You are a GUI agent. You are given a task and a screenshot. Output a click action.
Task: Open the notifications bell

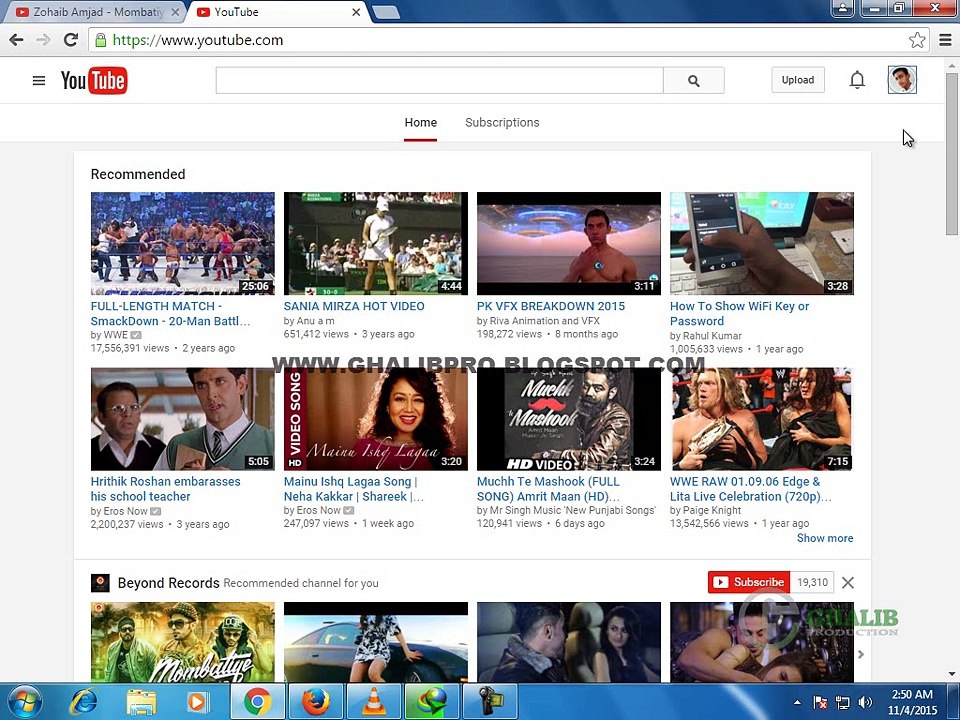(857, 80)
